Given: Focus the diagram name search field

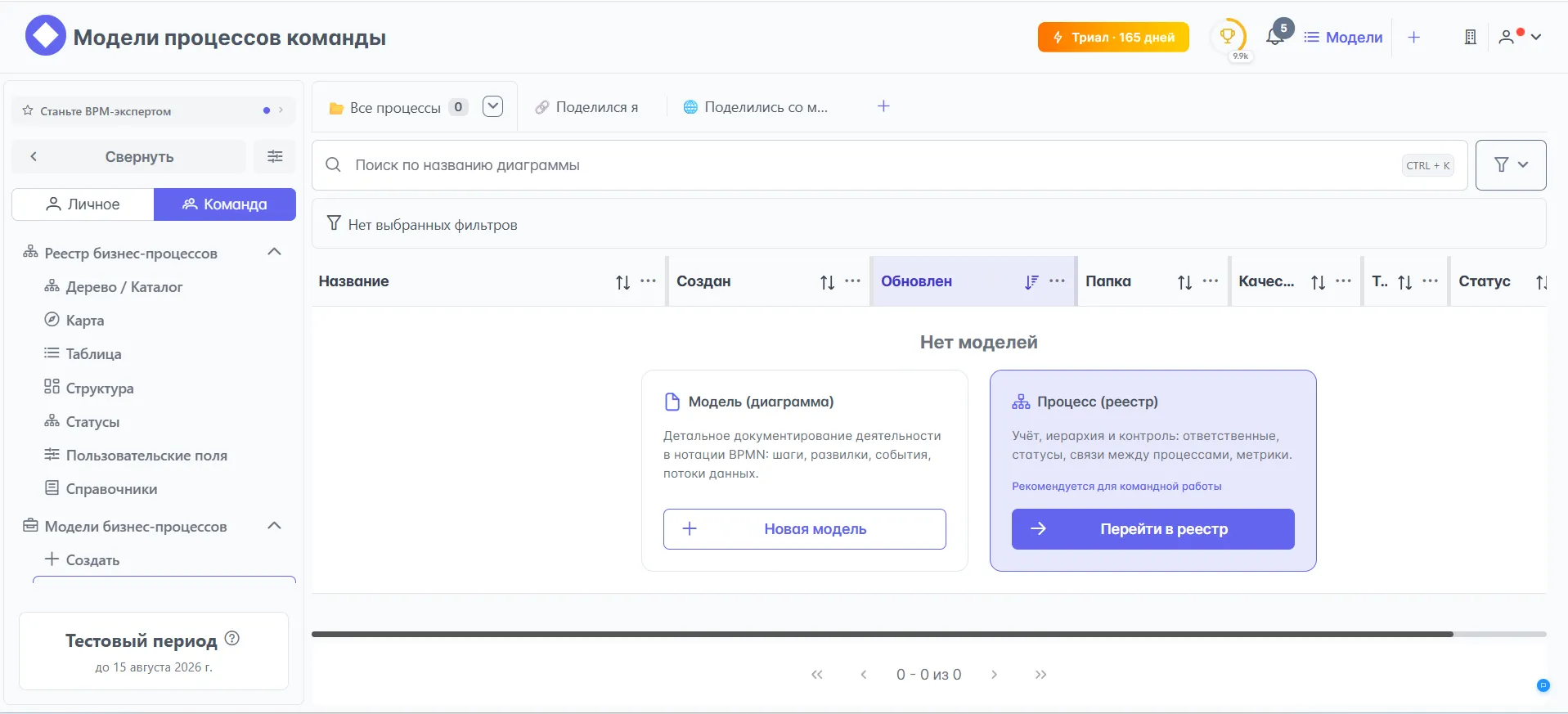Looking at the screenshot, I should [867, 165].
